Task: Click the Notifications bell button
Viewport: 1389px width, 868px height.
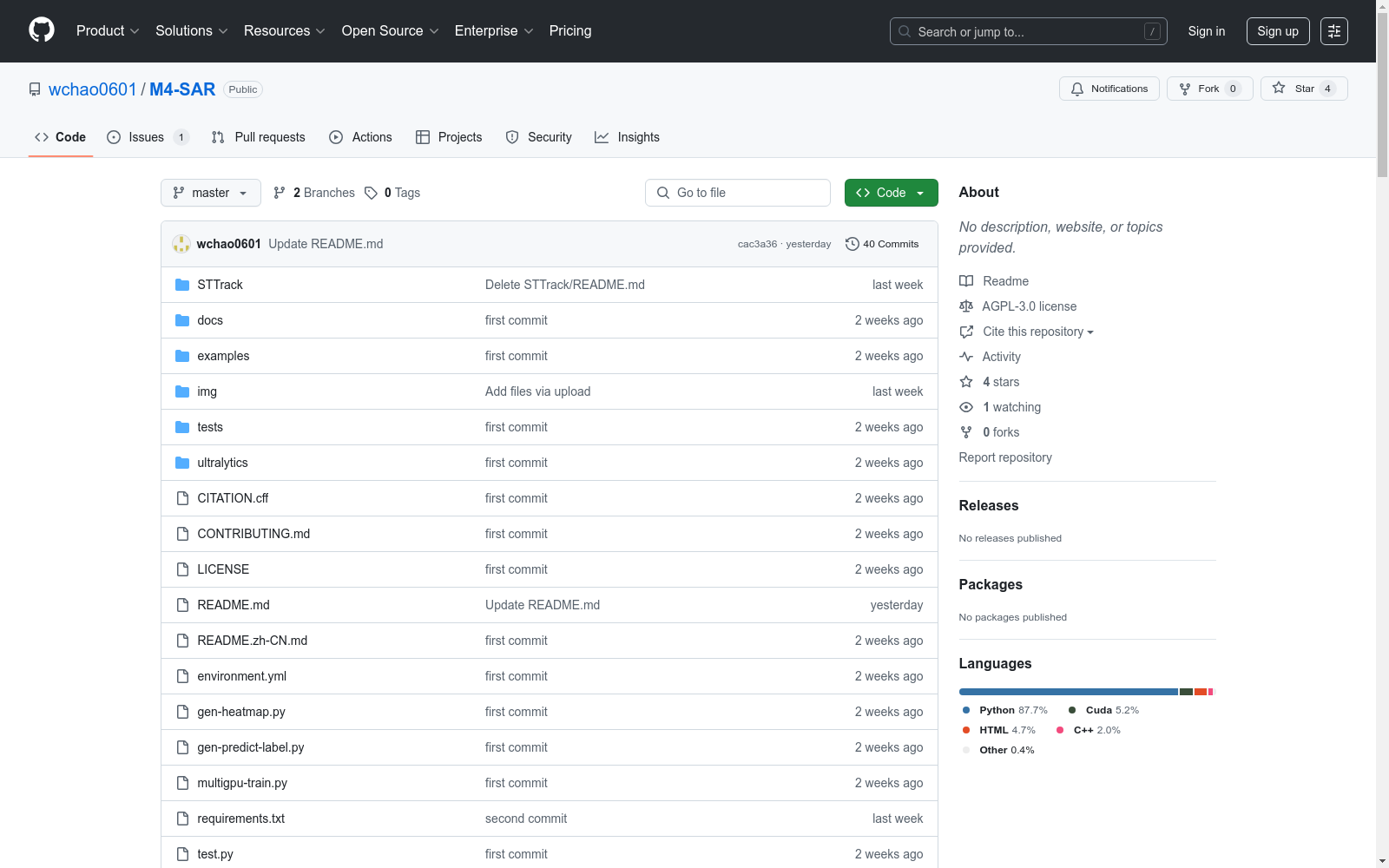Action: [1109, 89]
